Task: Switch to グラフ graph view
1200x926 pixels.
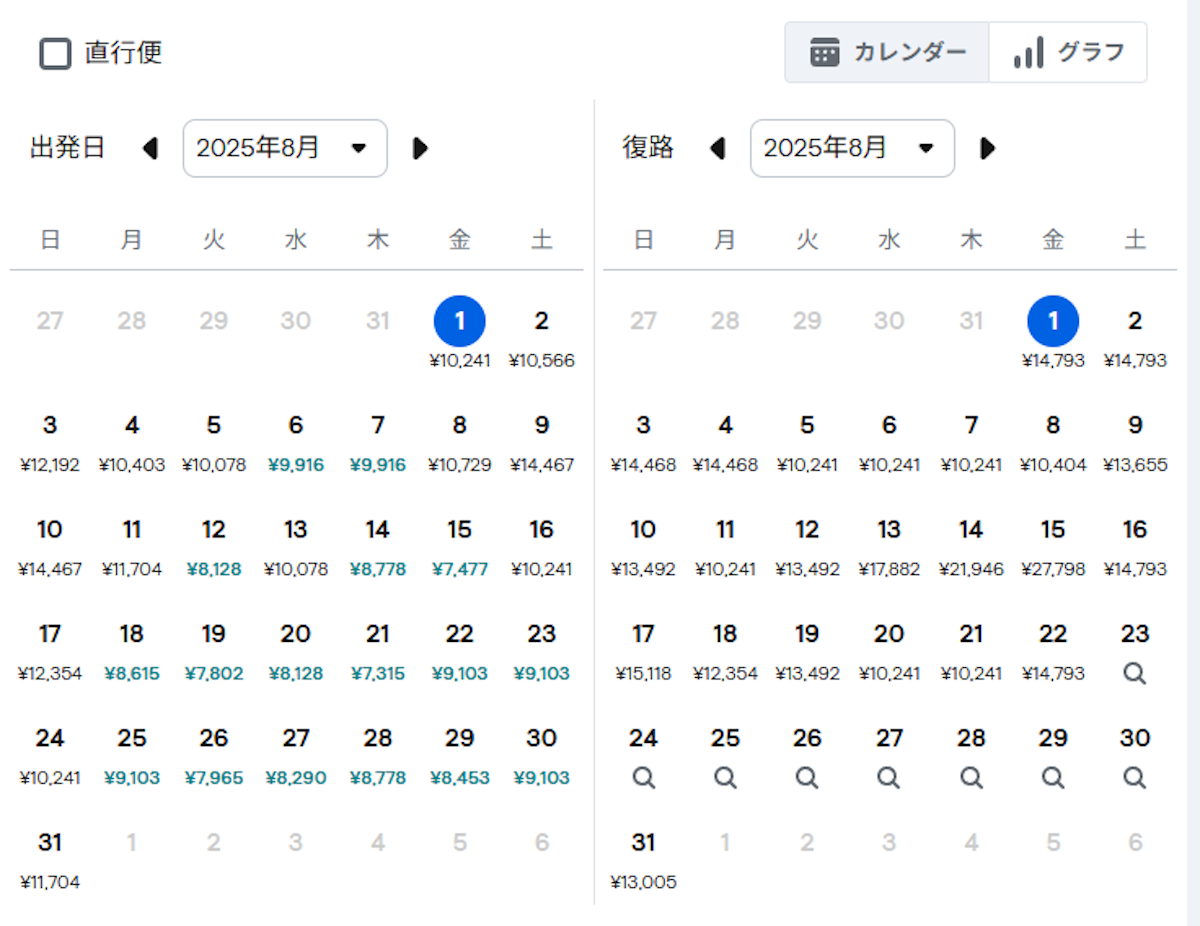Action: click(x=1068, y=53)
